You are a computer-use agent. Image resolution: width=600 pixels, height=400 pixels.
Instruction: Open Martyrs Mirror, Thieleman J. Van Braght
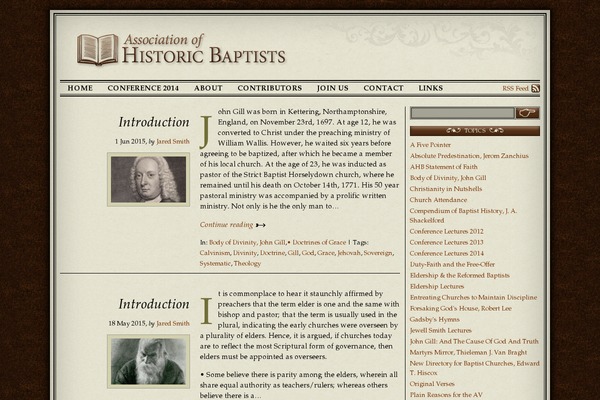(468, 353)
